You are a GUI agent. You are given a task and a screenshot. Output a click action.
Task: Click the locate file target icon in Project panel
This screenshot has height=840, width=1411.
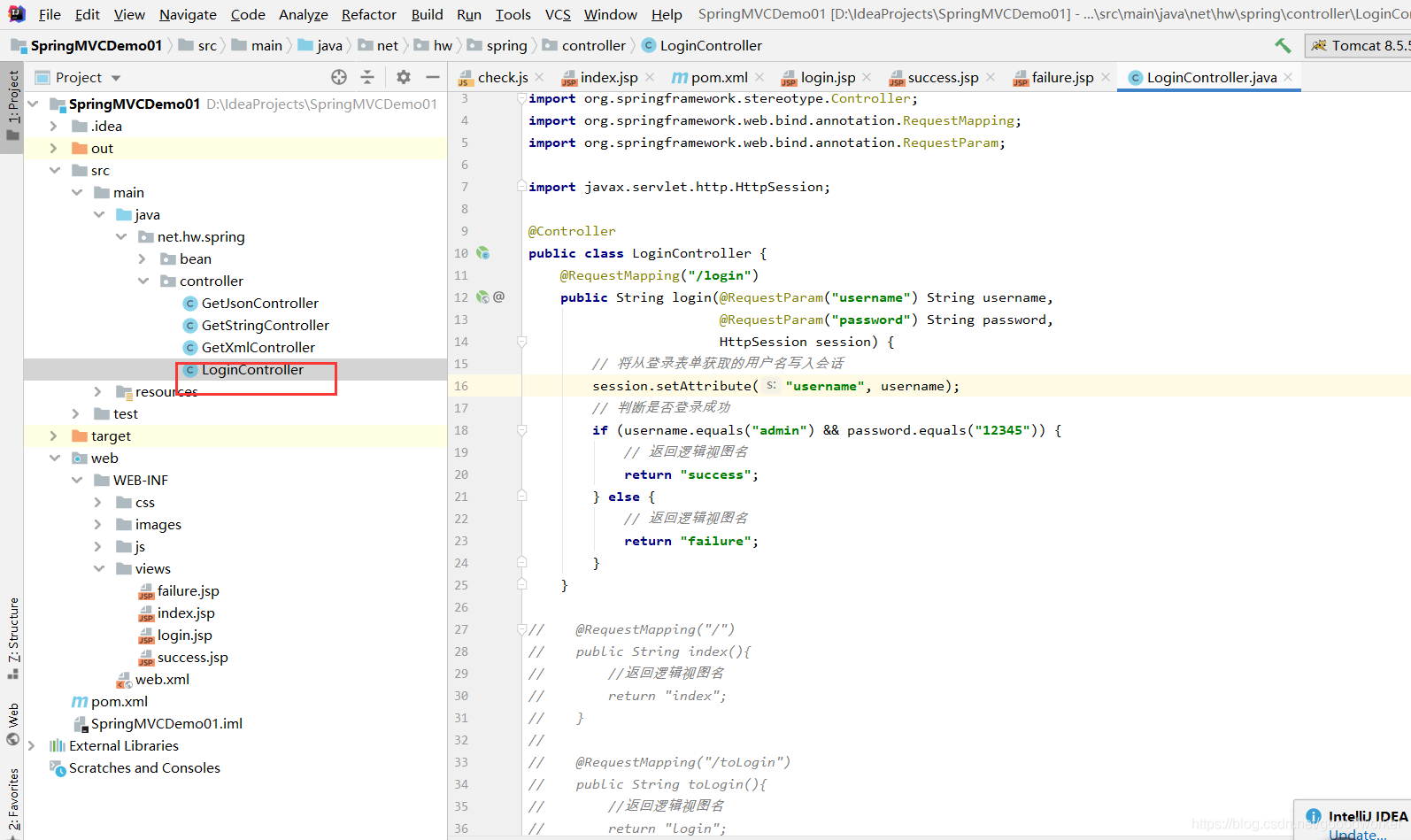pos(339,77)
